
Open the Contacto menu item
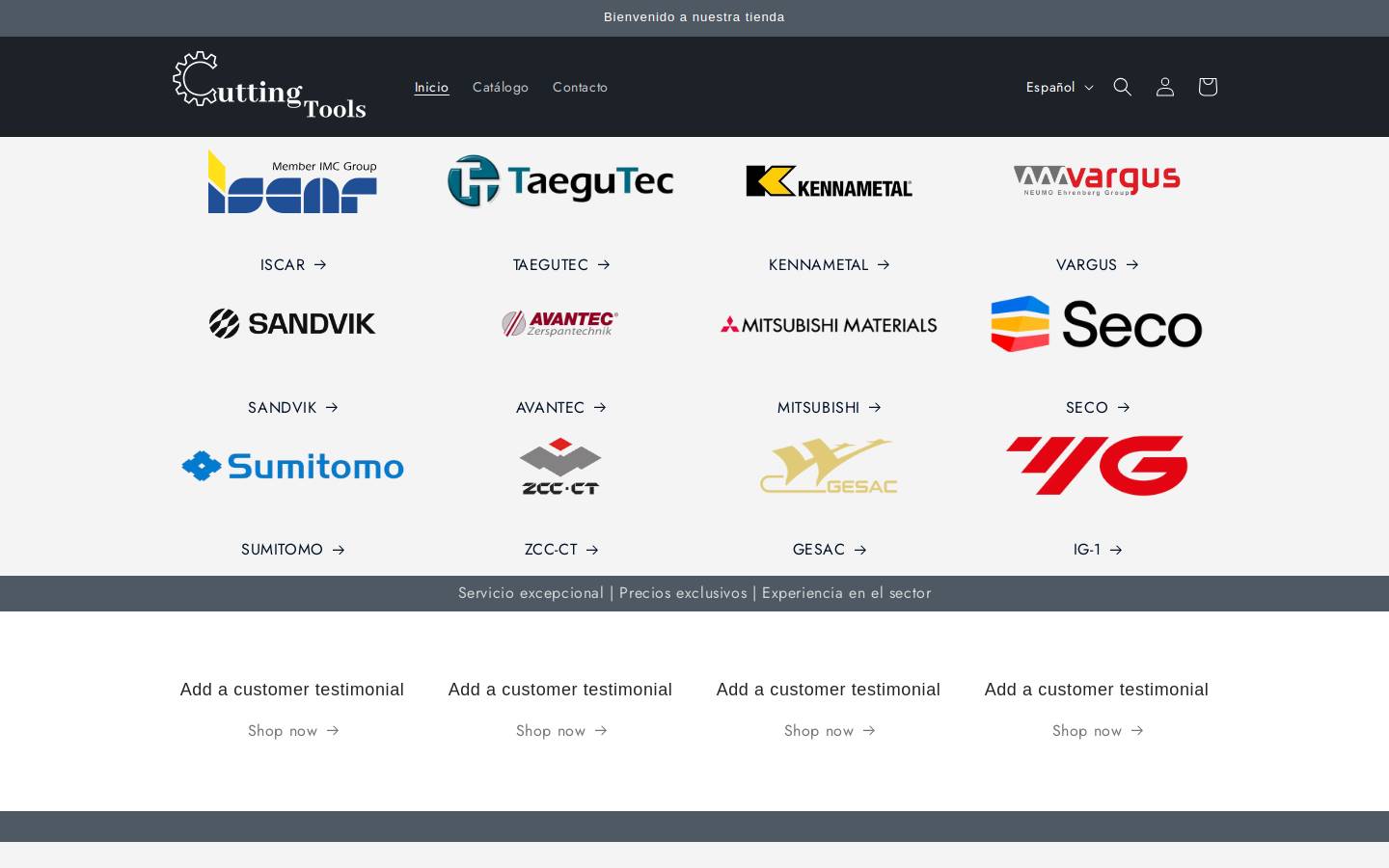[x=580, y=87]
